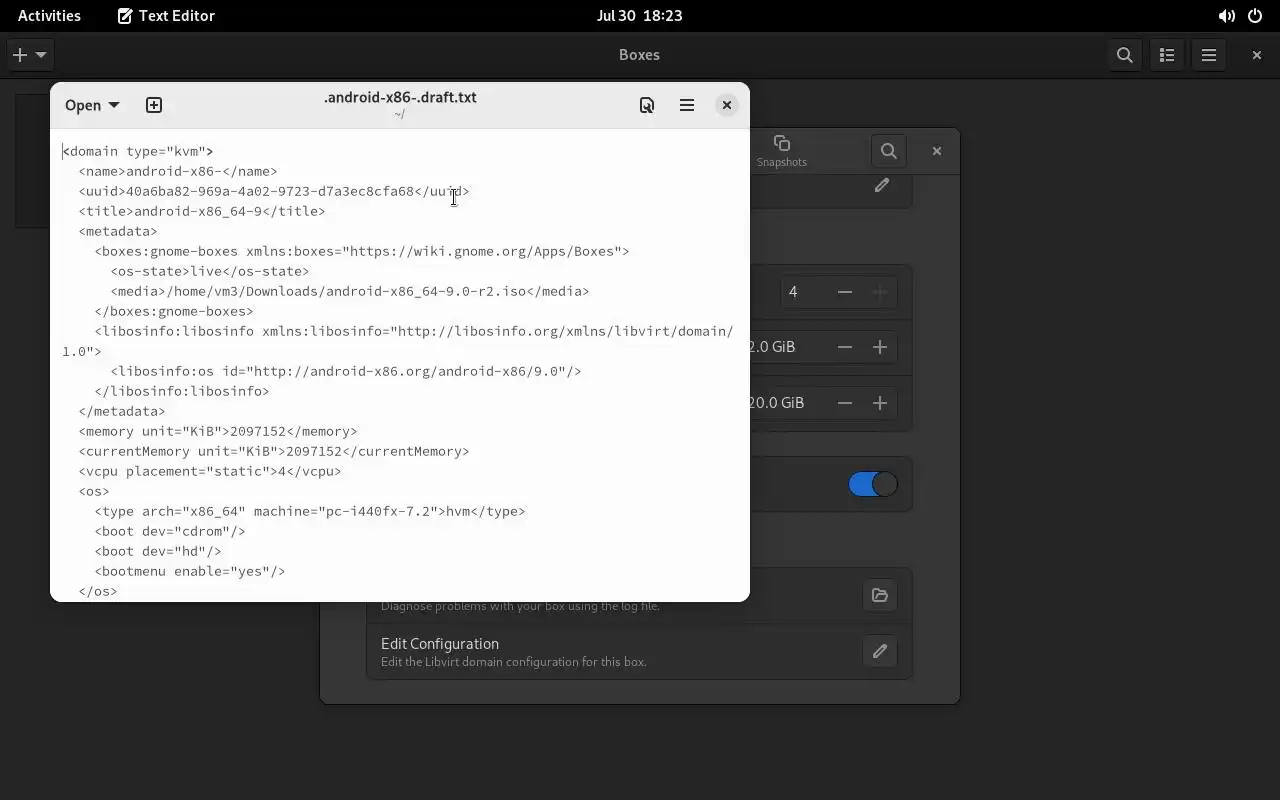Open the Jul 30 18:23 clock menu

[639, 16]
